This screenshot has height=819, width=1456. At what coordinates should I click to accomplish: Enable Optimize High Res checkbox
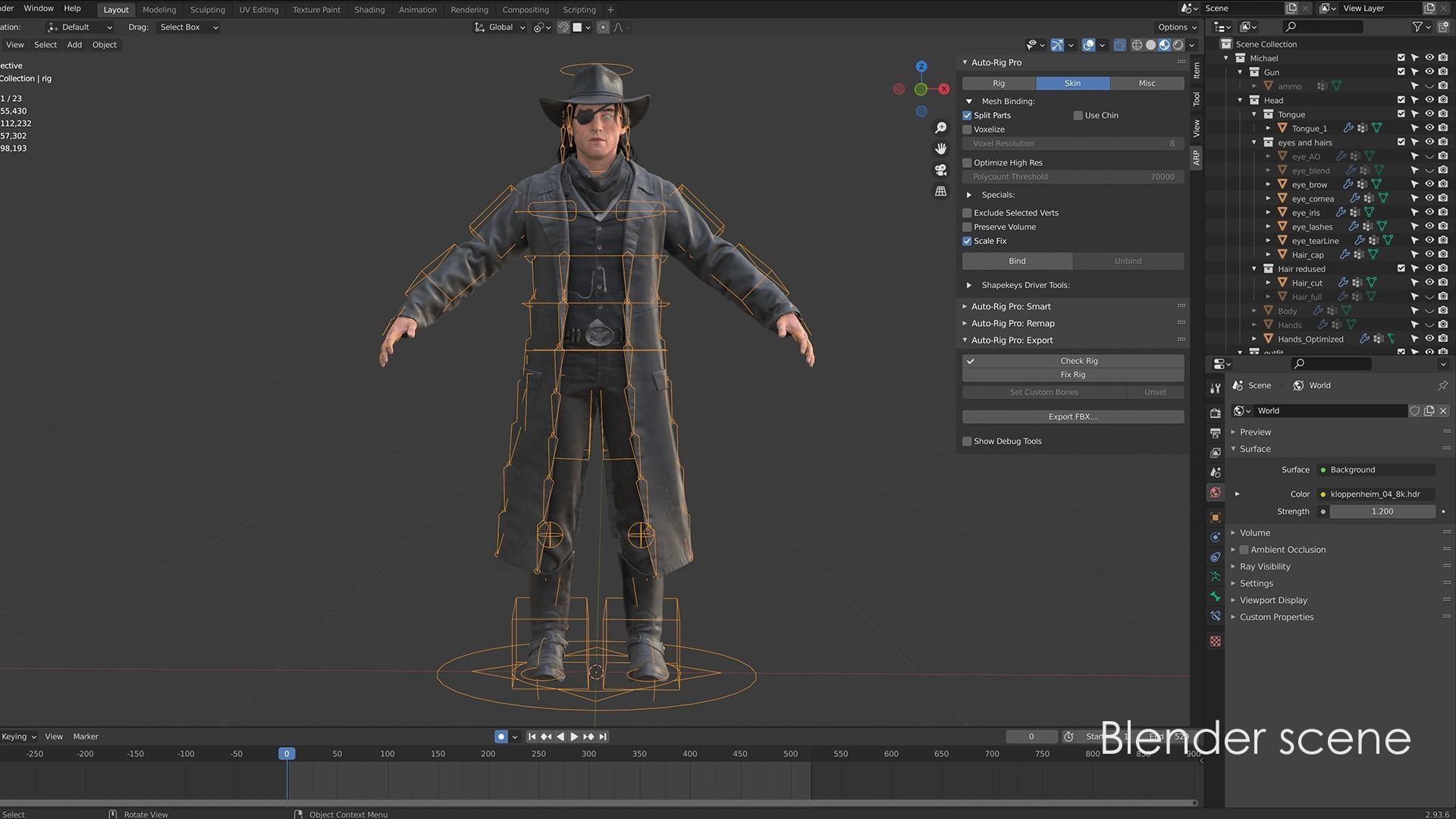[x=967, y=162]
